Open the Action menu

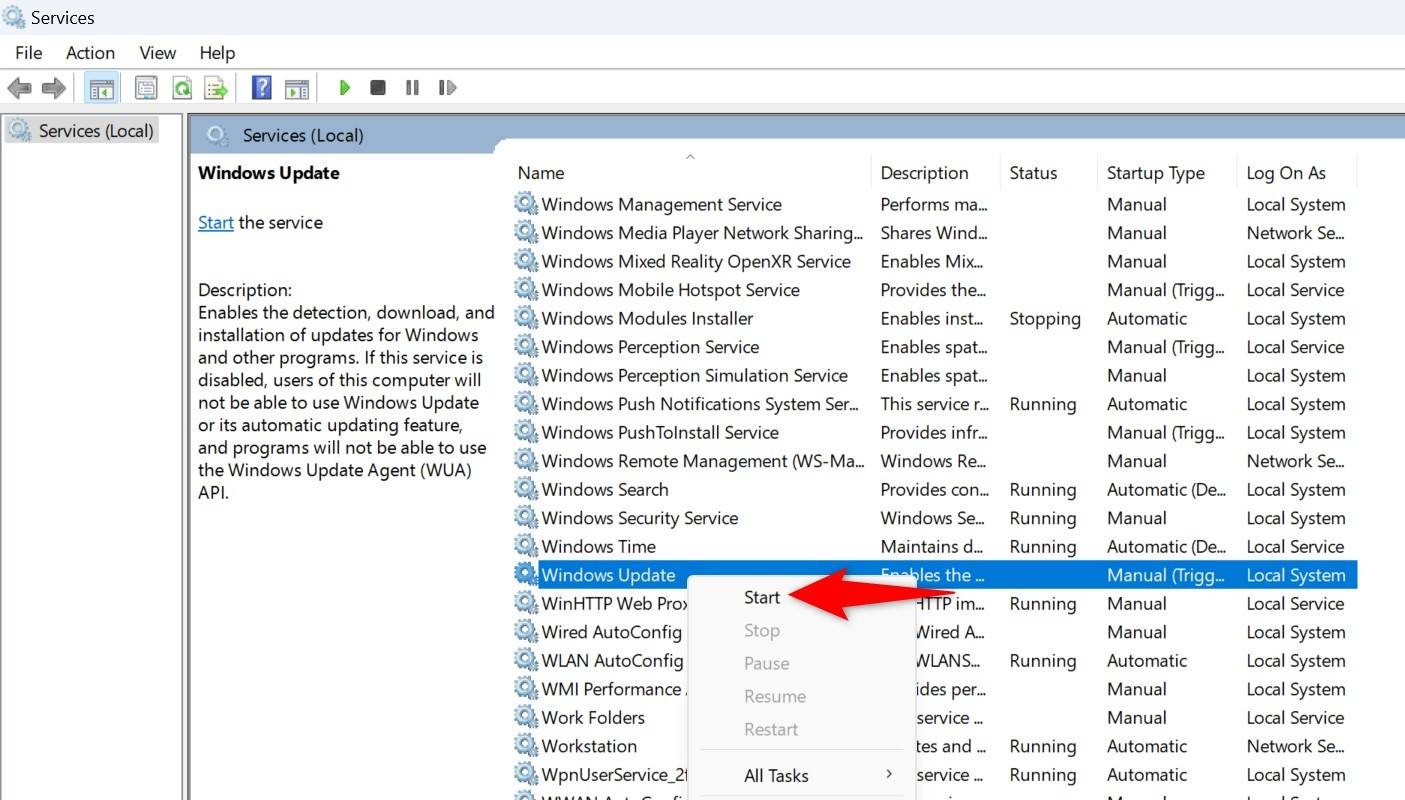(90, 53)
